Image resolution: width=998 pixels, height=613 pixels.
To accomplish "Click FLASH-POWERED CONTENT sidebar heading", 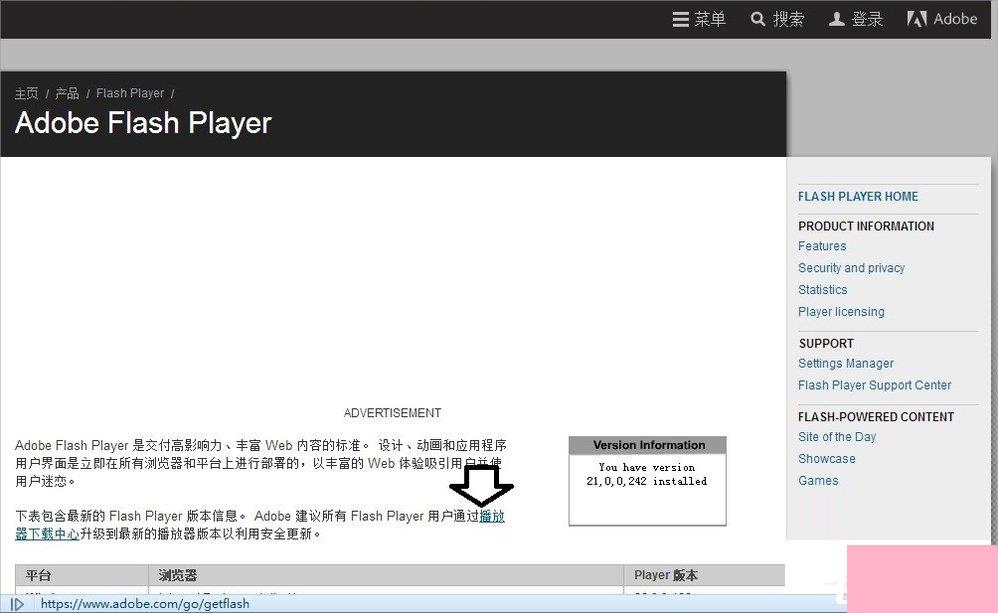I will point(876,417).
